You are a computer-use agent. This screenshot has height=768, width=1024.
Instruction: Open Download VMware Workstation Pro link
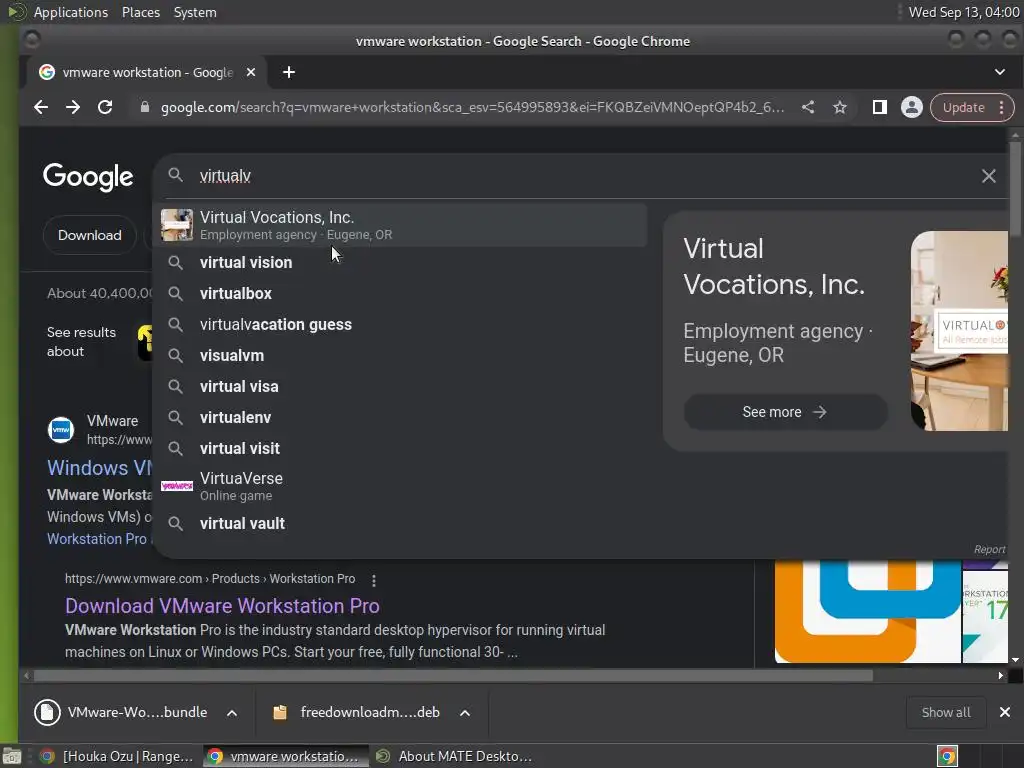pyautogui.click(x=222, y=605)
